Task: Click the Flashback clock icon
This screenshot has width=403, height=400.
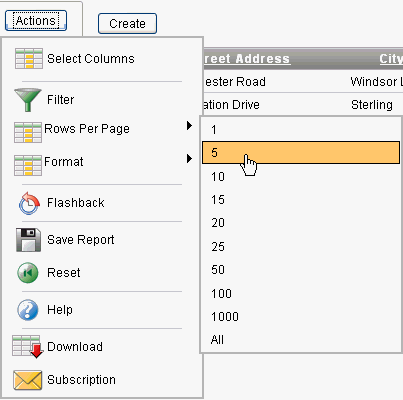Action: coord(29,203)
